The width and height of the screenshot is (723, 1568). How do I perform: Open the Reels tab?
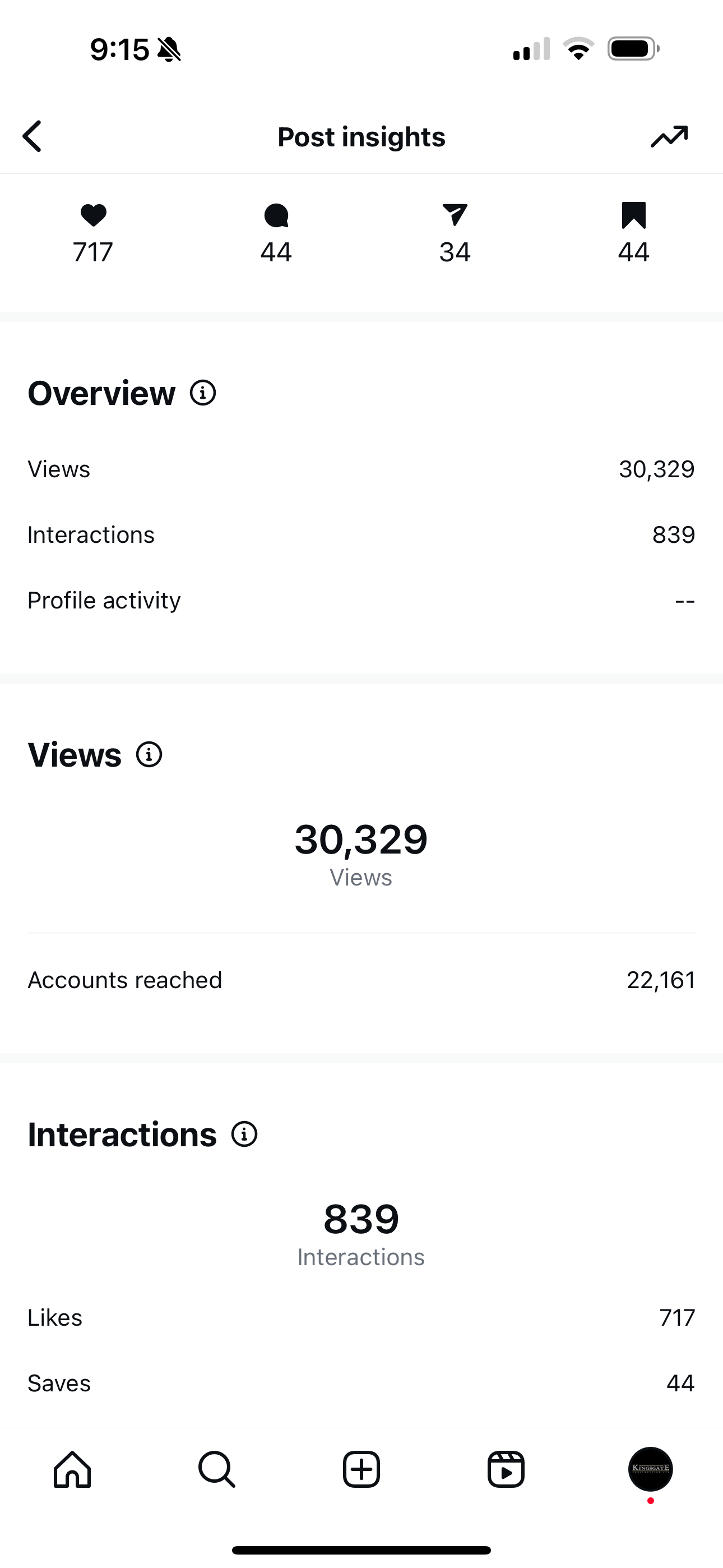pos(506,1469)
